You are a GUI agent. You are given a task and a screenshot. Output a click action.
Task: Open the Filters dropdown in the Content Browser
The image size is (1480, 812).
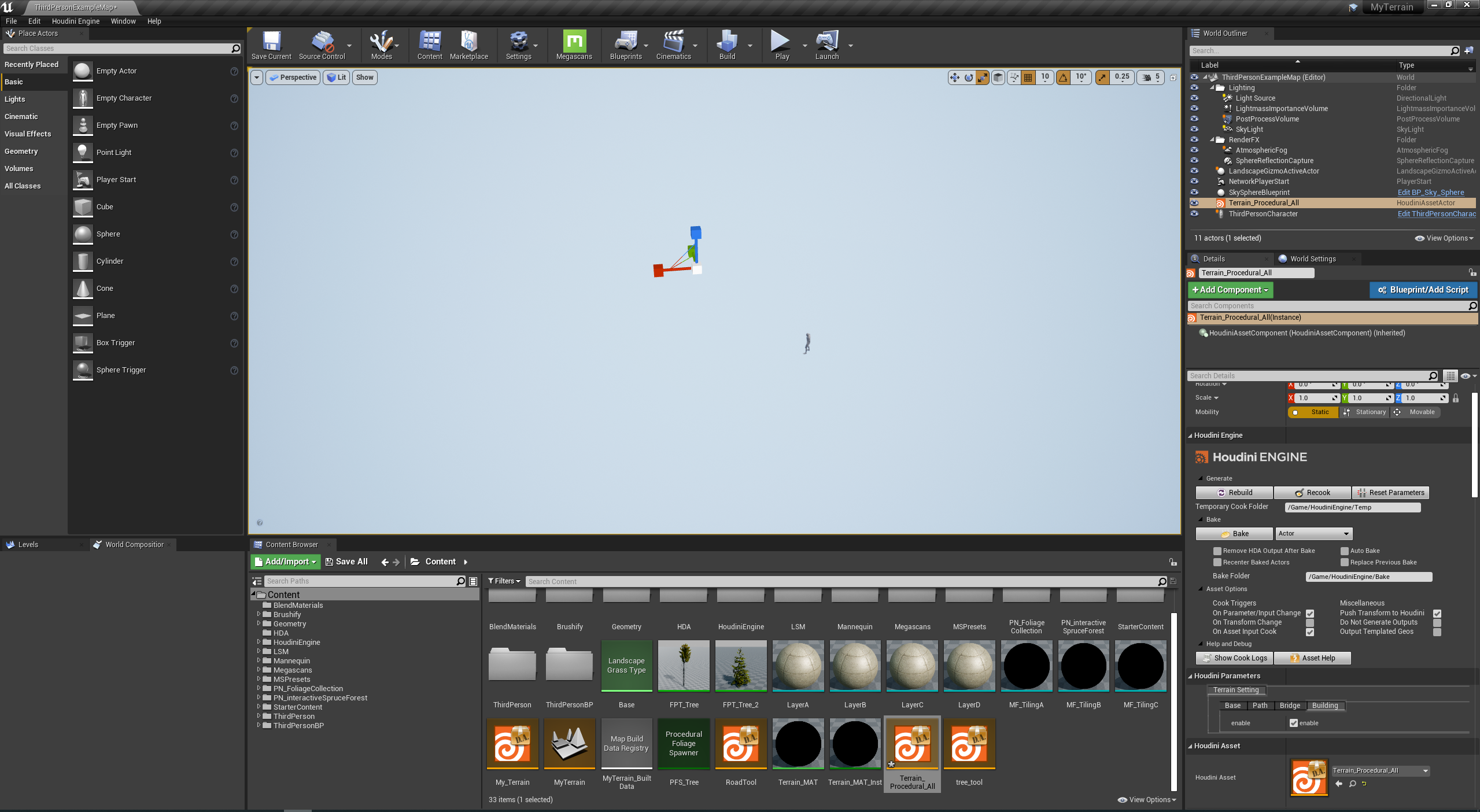[x=504, y=581]
